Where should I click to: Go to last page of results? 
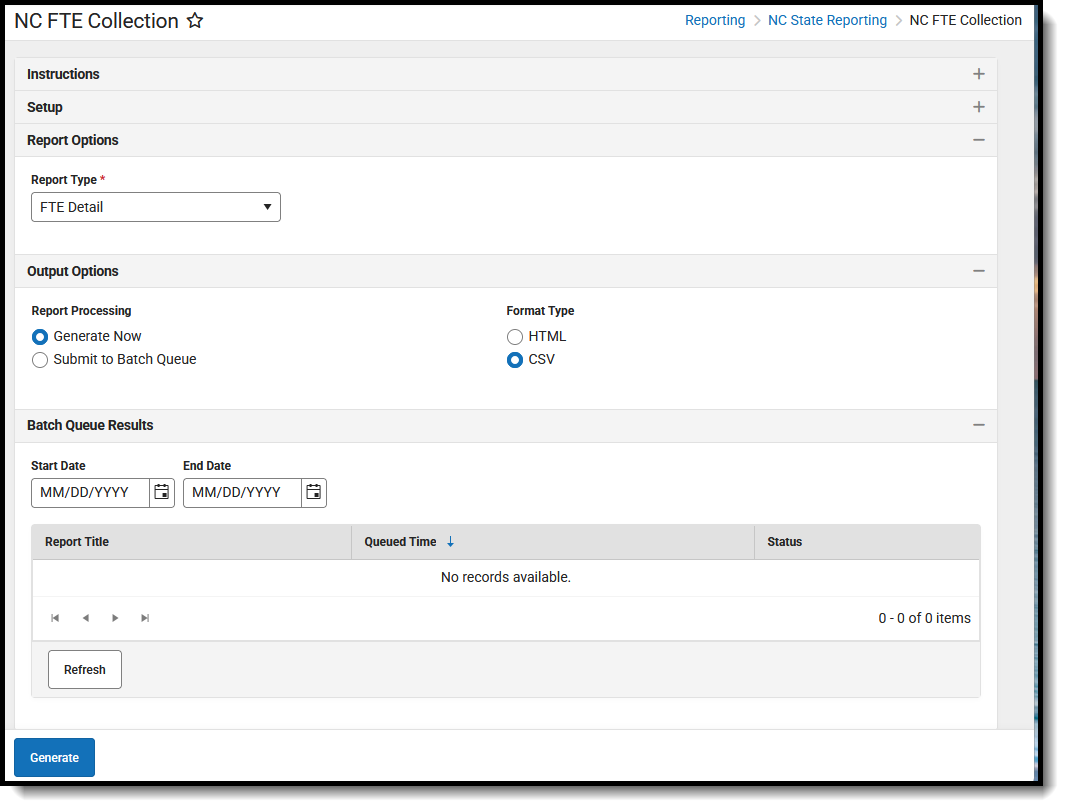[145, 618]
